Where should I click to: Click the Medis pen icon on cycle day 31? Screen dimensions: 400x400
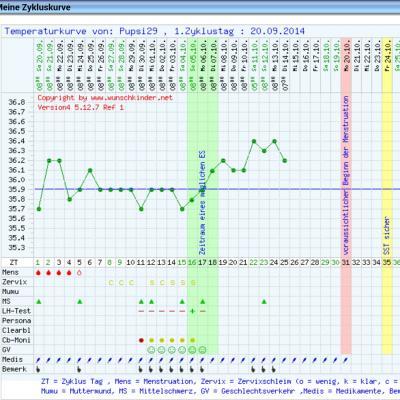(x=346, y=360)
